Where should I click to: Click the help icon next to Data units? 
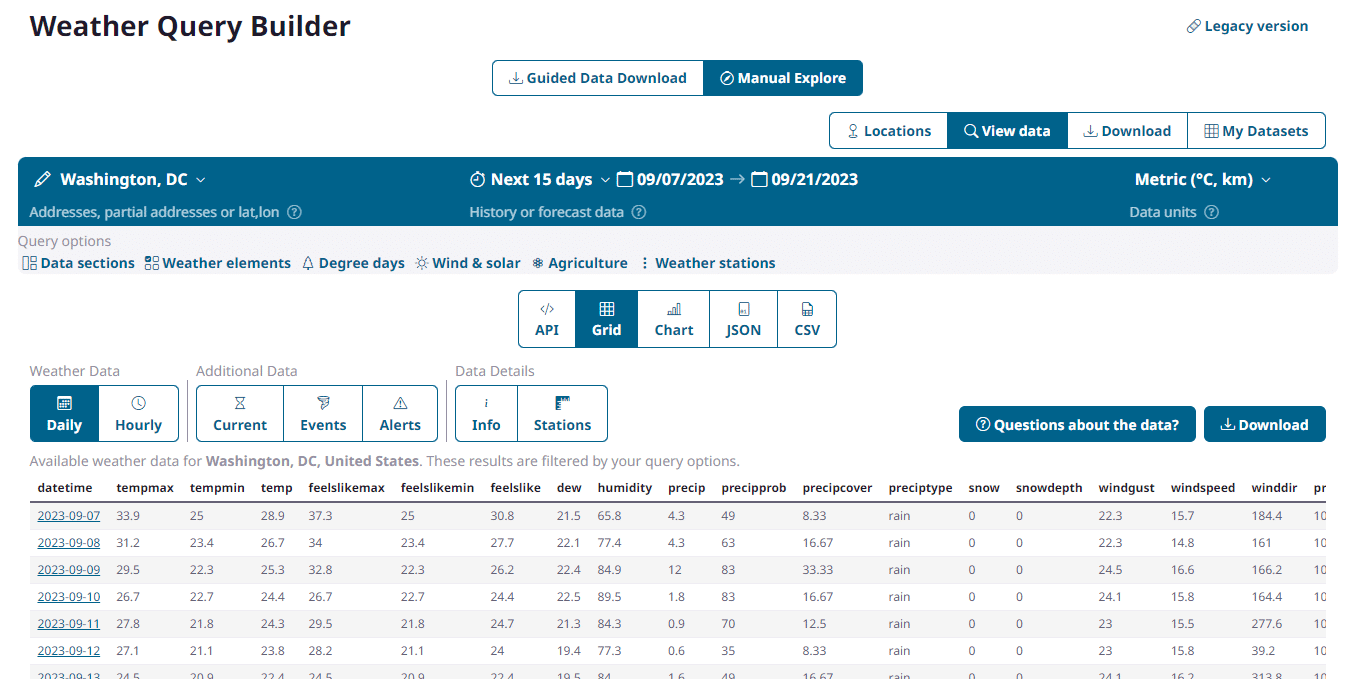coord(1211,212)
